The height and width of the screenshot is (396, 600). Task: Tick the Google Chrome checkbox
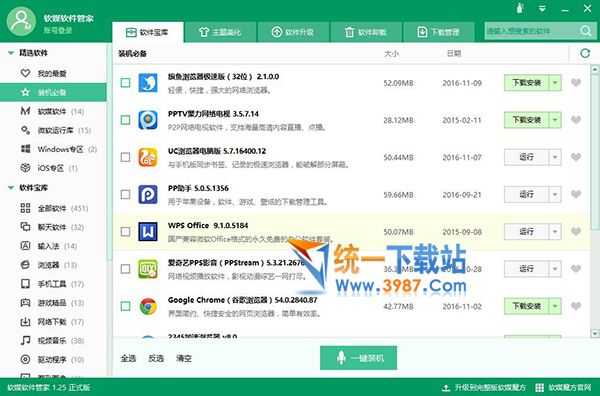126,306
